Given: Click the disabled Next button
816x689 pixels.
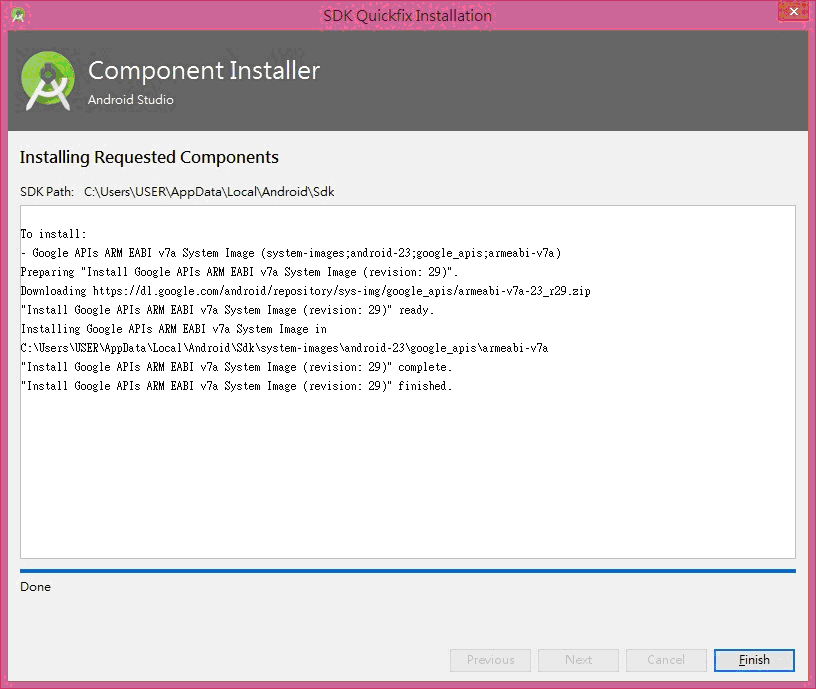Looking at the screenshot, I should (578, 660).
